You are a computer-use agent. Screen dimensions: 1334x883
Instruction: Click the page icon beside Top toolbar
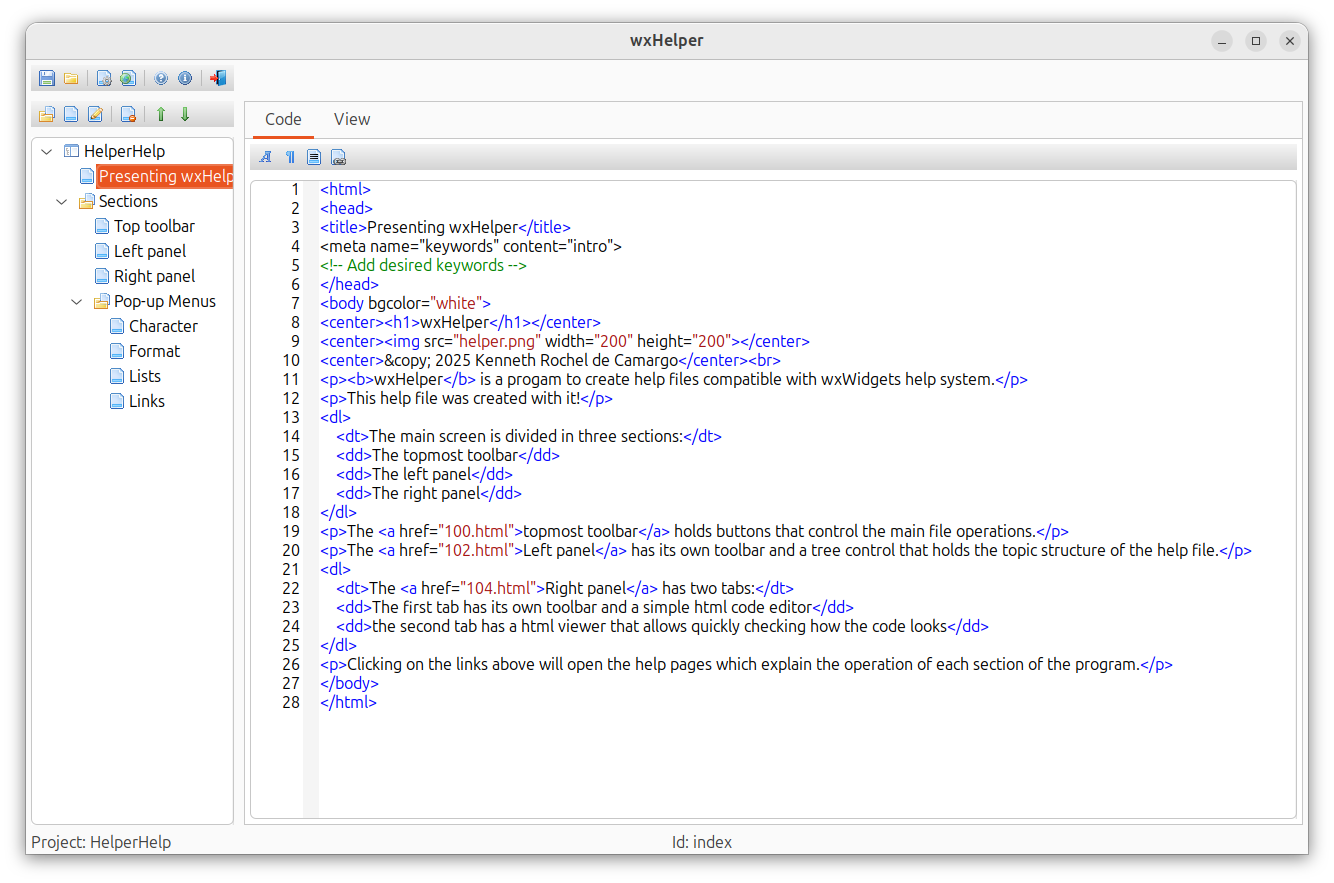[102, 226]
